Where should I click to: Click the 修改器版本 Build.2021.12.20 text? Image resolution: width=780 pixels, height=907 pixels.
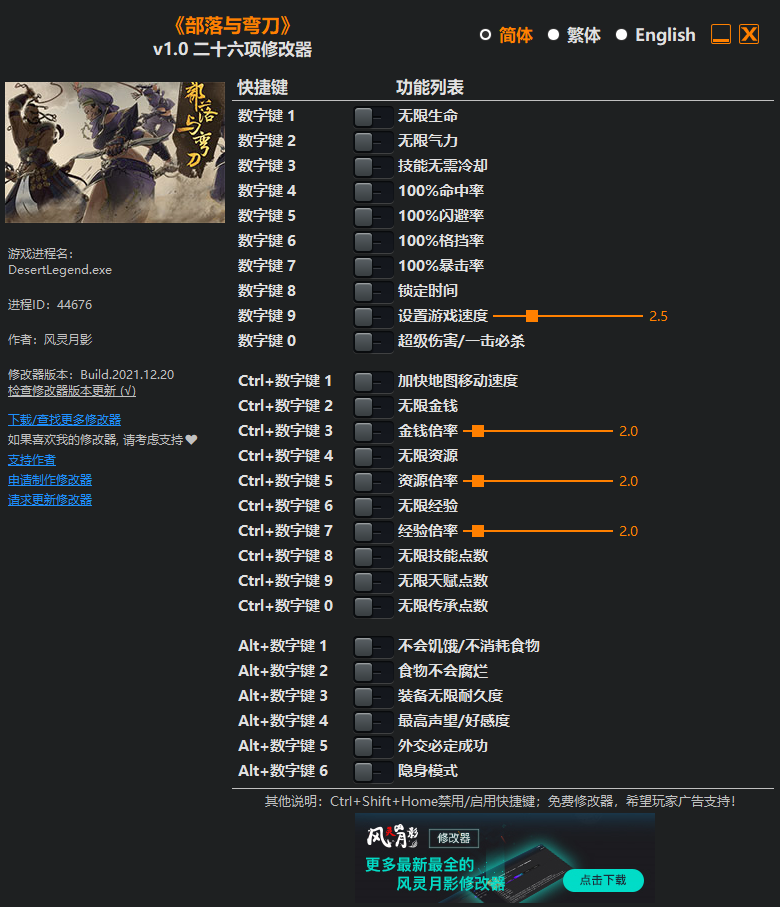click(91, 375)
